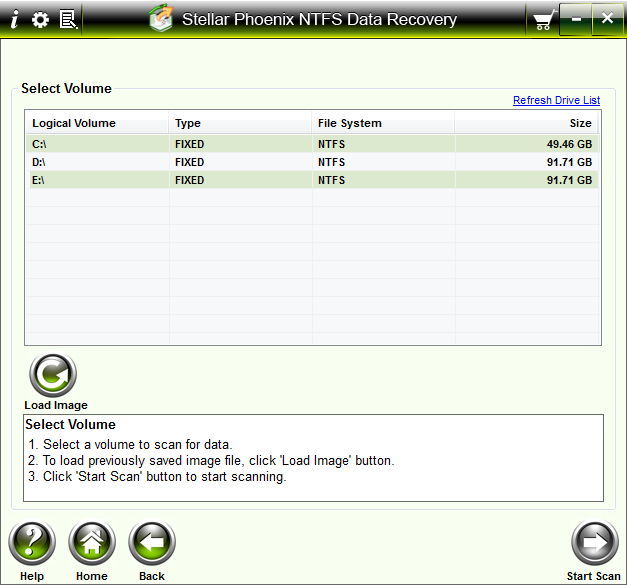627x585 pixels.
Task: Click the Stellar Phoenix app logo
Action: [161, 18]
